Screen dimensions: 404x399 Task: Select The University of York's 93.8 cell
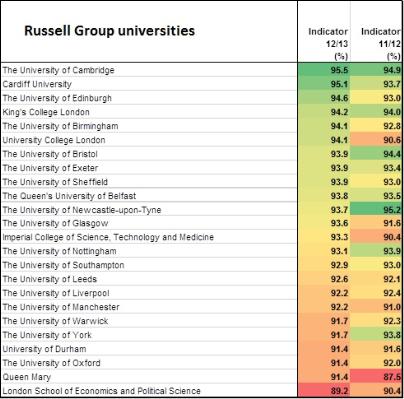coord(376,335)
